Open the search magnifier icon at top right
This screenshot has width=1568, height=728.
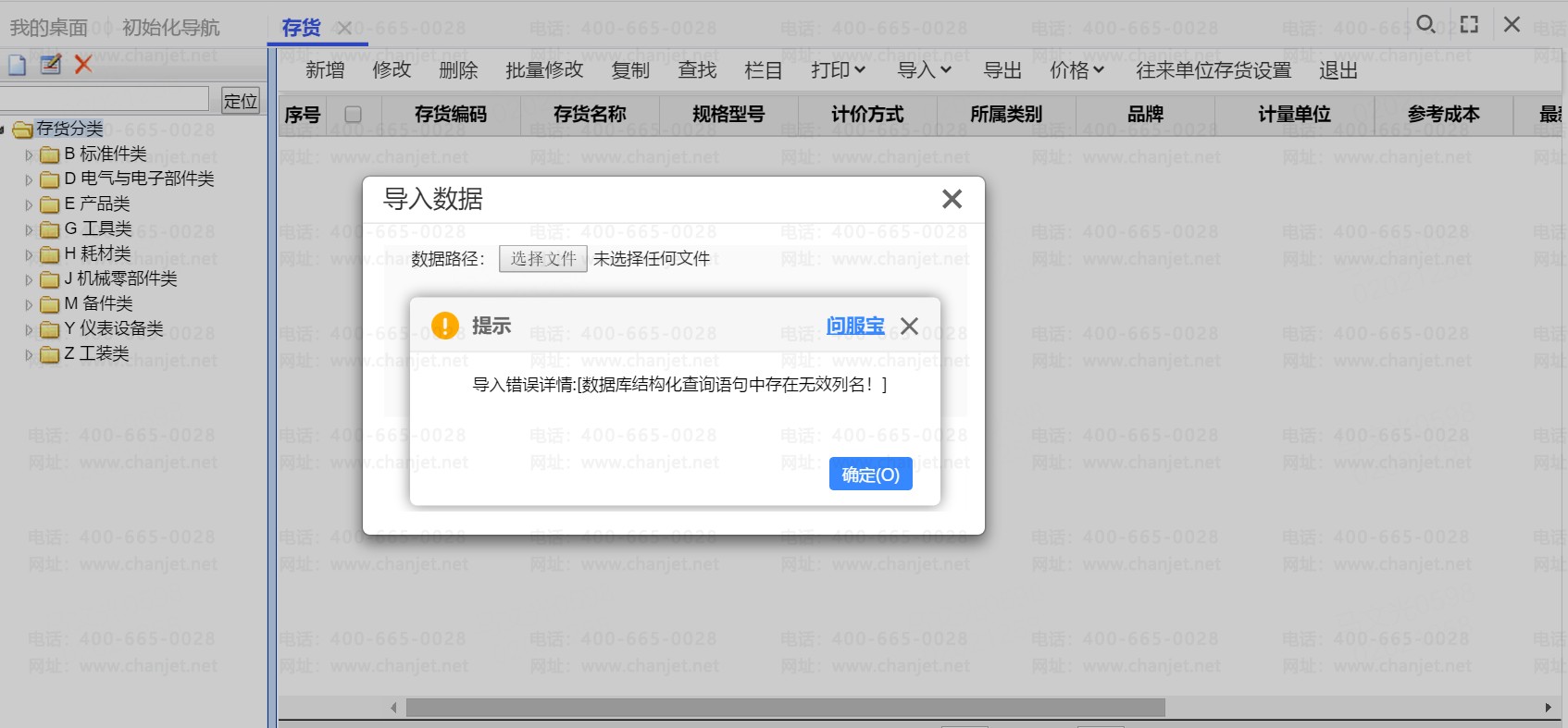point(1426,24)
